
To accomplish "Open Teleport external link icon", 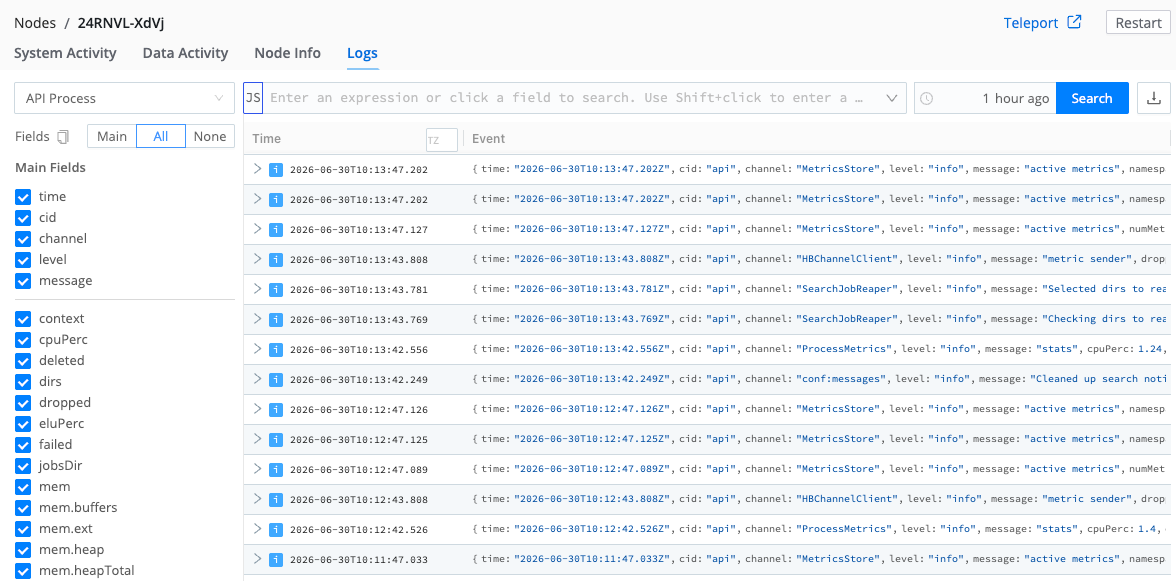I will (x=1074, y=22).
